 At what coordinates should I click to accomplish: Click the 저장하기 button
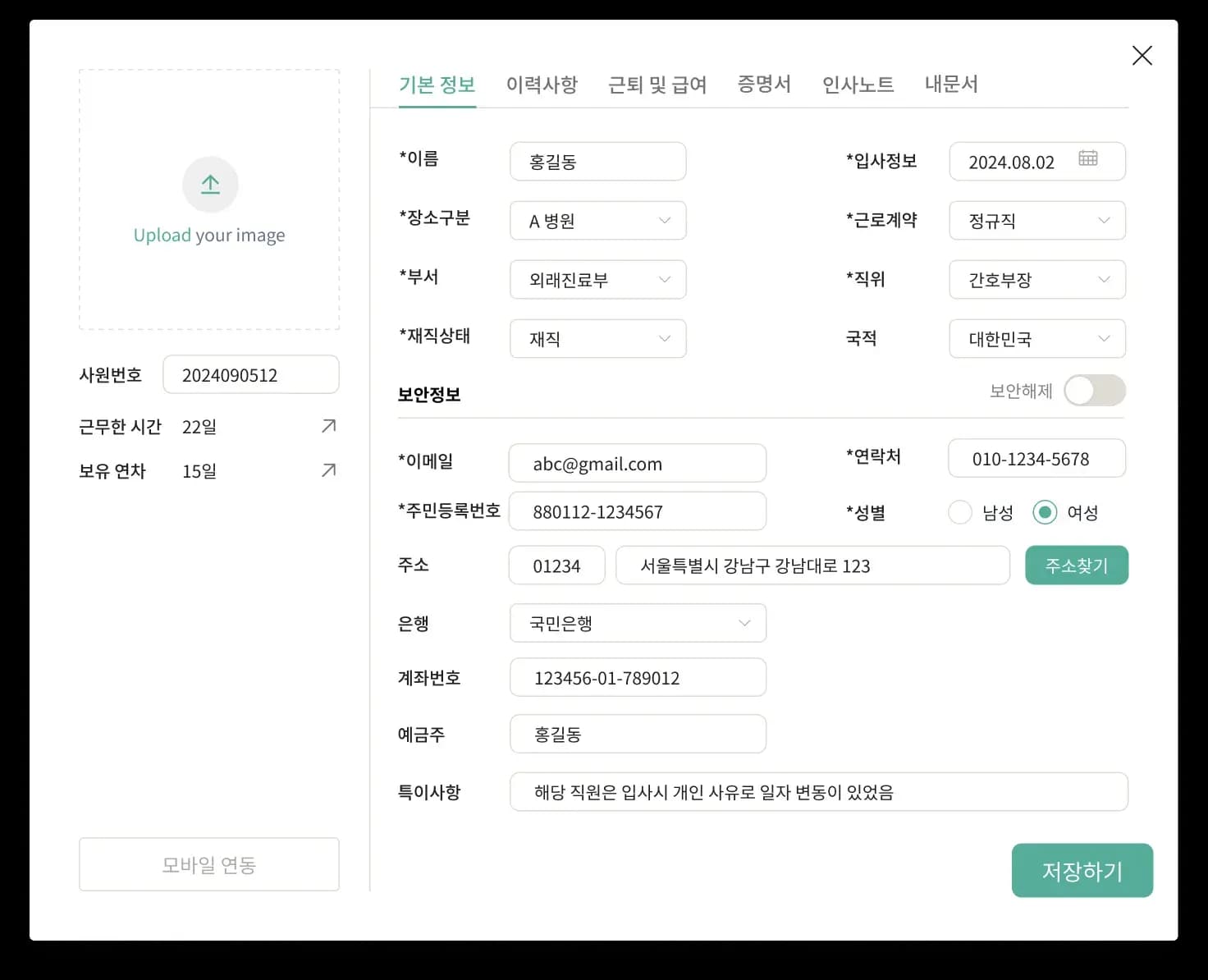[1082, 871]
